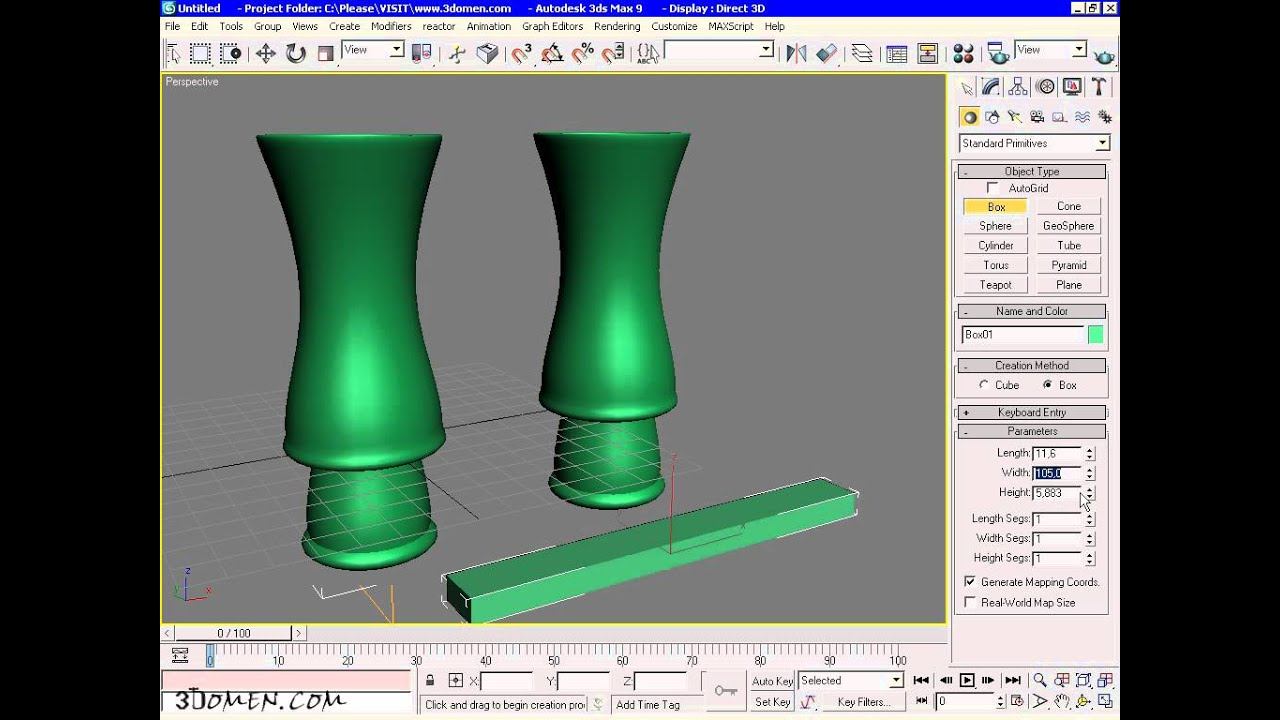Screen dimensions: 1280x720
Task: Collapse the Parameters rollout
Action: tap(1032, 431)
